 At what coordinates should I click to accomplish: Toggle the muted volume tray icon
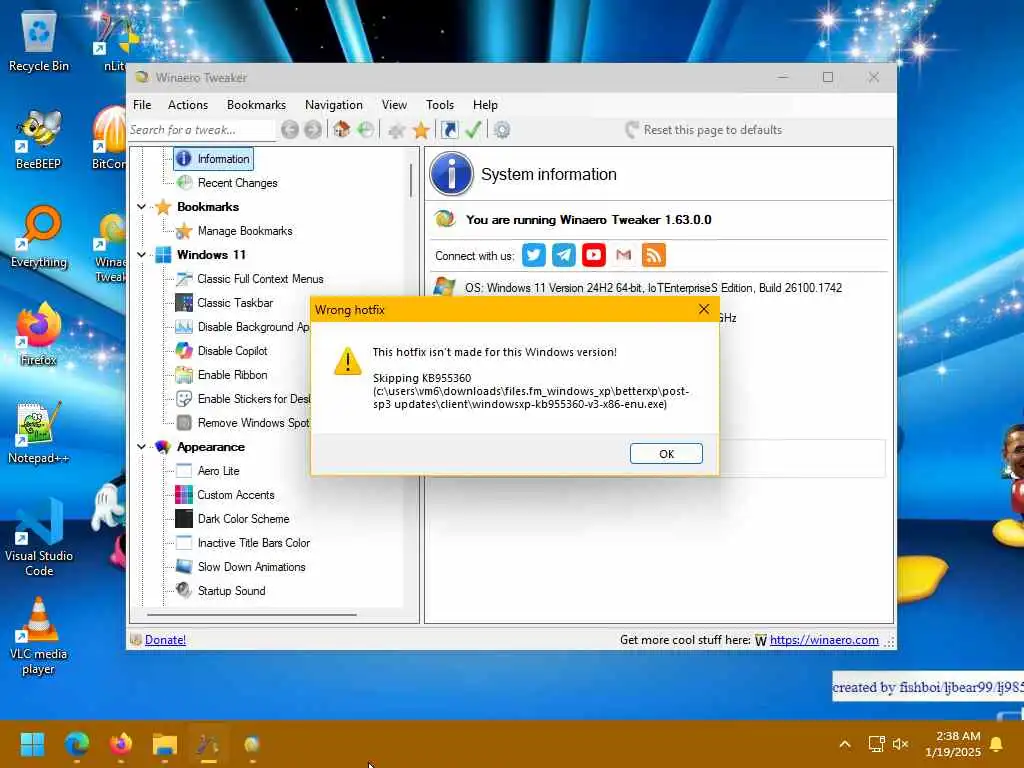pos(901,744)
